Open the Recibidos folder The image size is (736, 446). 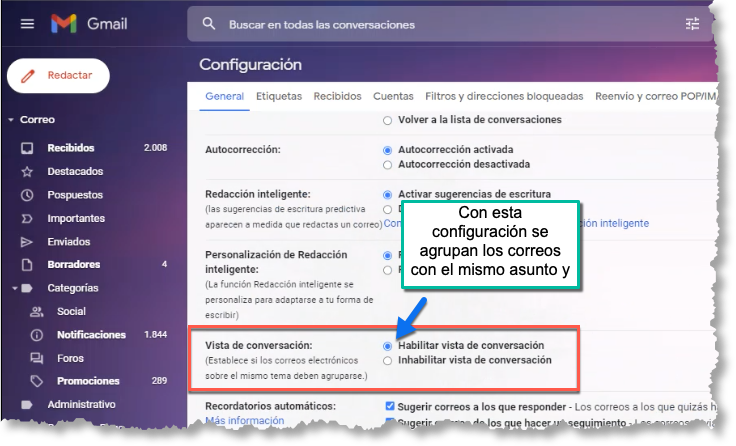point(71,148)
